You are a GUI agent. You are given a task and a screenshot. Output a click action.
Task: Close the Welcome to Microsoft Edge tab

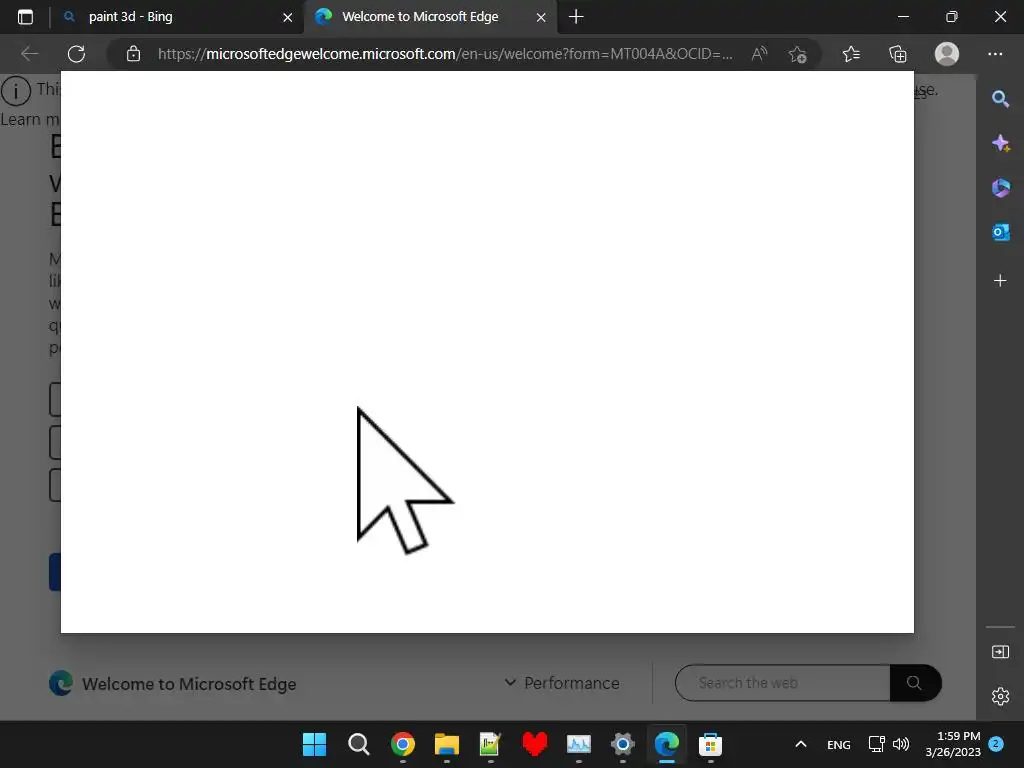pyautogui.click(x=541, y=18)
